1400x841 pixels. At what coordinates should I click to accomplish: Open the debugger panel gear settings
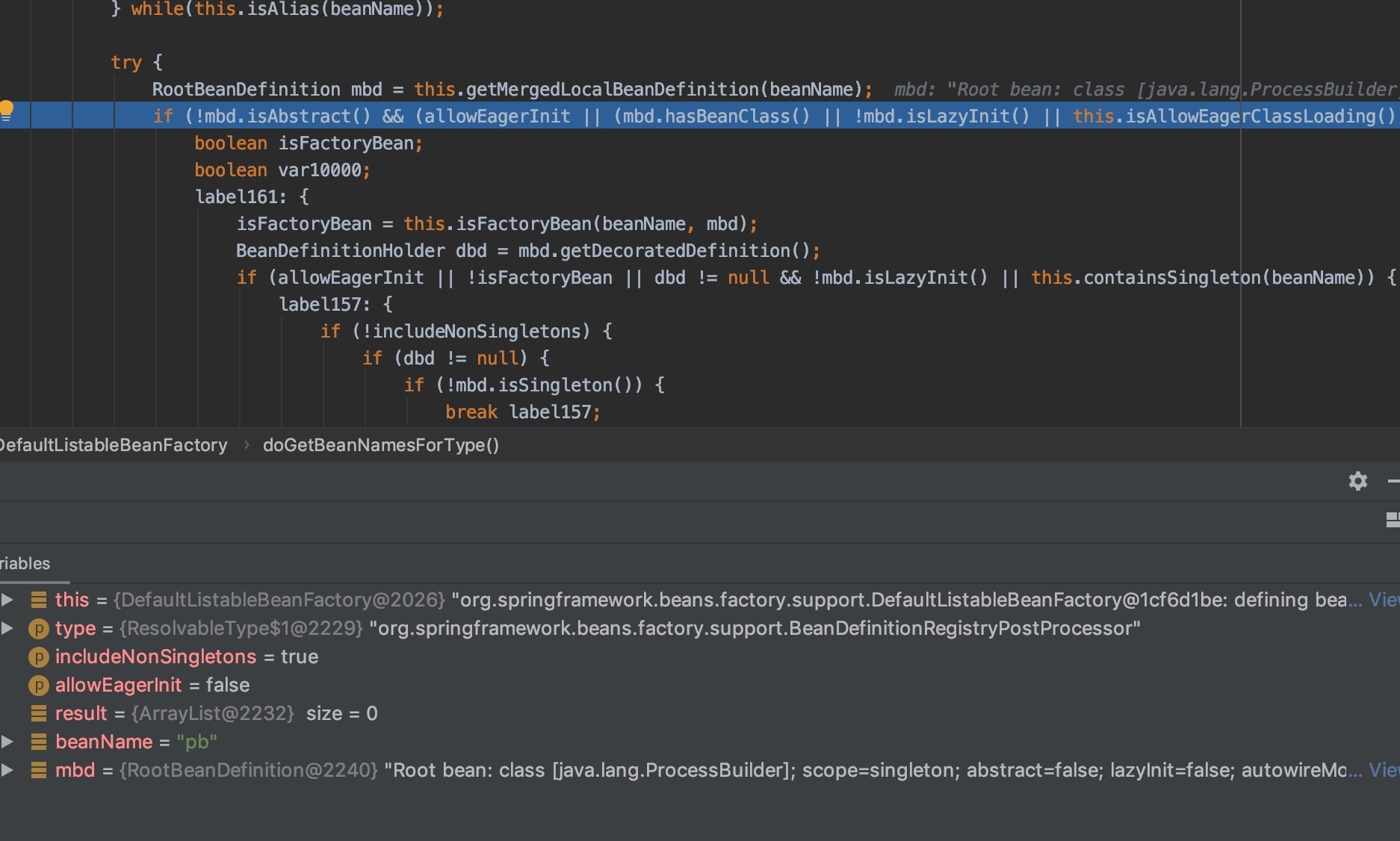[x=1357, y=481]
